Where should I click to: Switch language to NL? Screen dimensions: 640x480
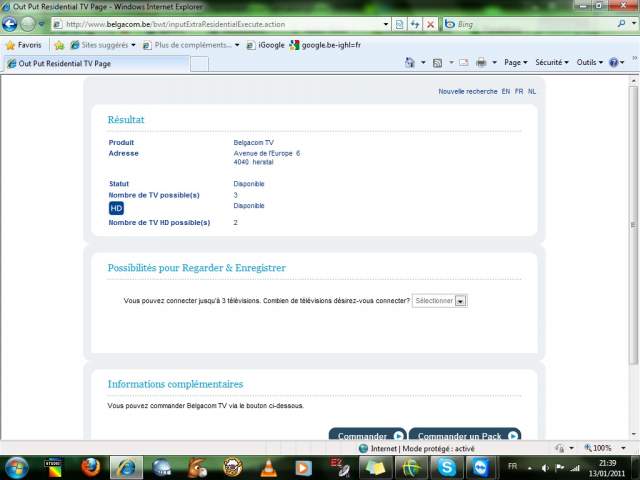[x=532, y=91]
